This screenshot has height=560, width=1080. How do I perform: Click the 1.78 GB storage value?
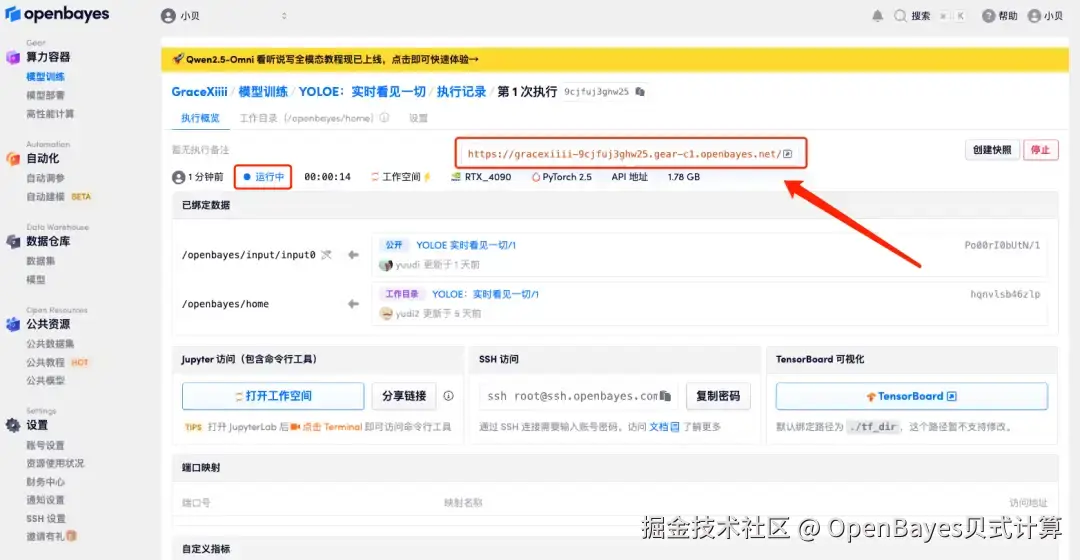coord(683,177)
